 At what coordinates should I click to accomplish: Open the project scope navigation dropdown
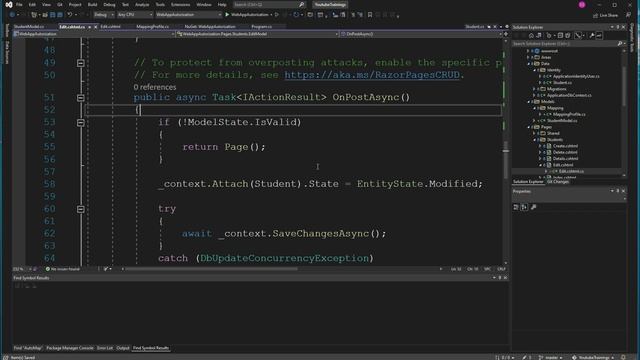click(x=93, y=34)
